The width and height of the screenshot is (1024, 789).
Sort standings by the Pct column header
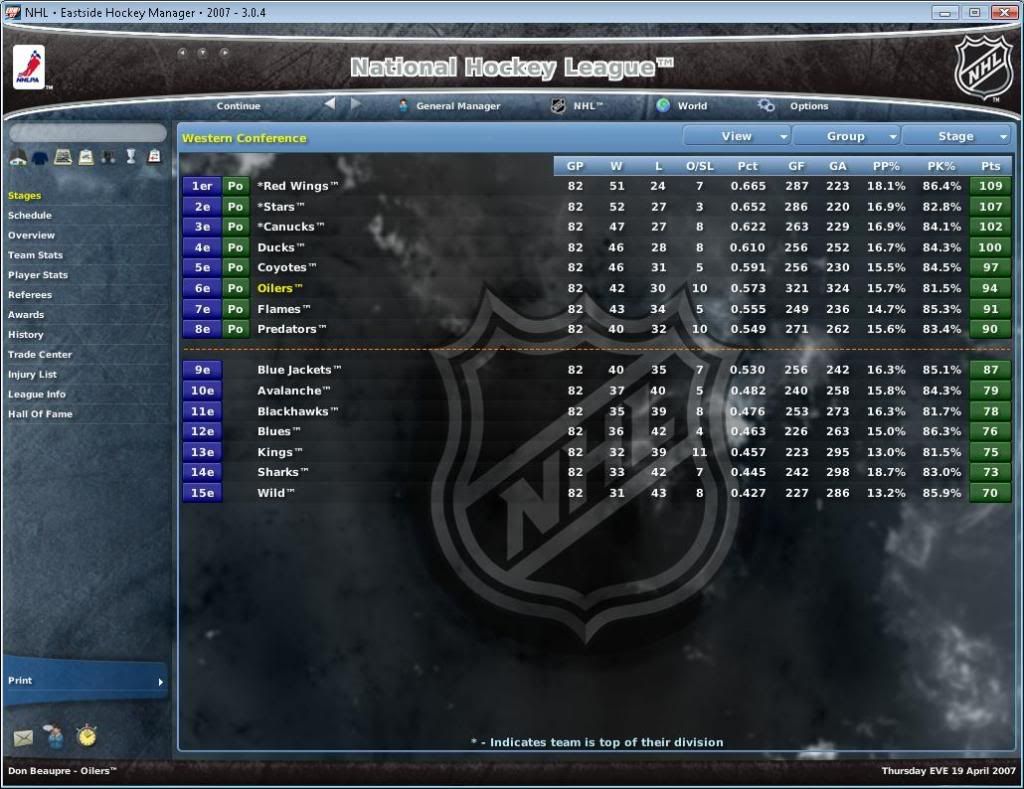(x=748, y=166)
